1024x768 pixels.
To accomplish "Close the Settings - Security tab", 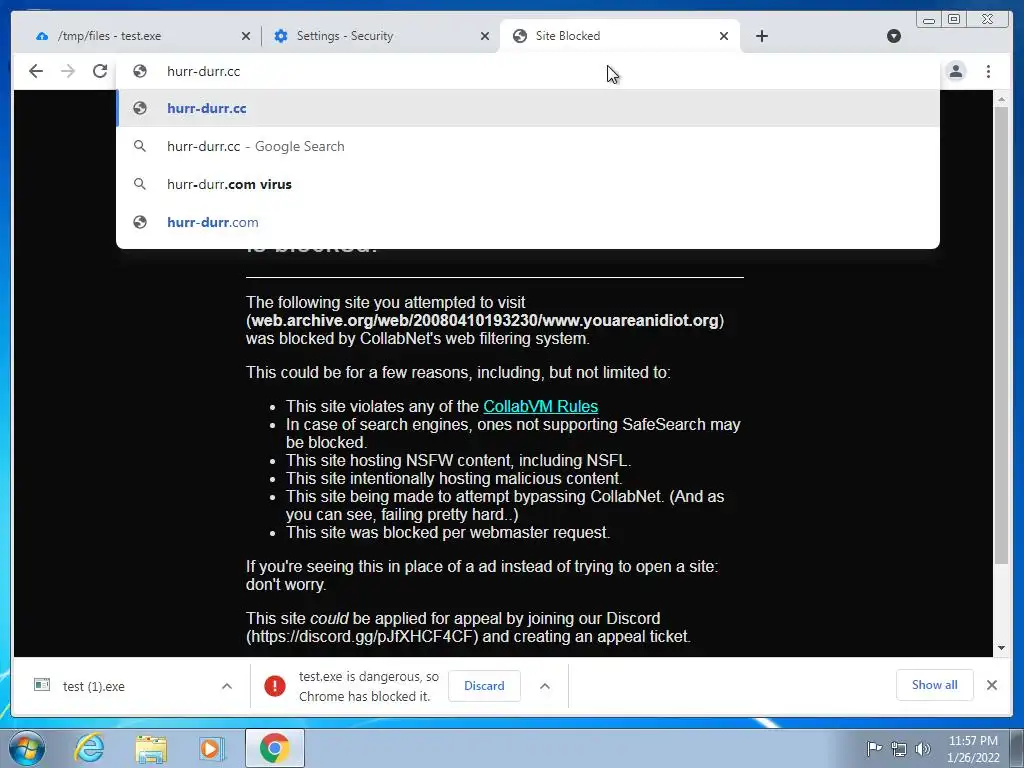I will point(485,36).
